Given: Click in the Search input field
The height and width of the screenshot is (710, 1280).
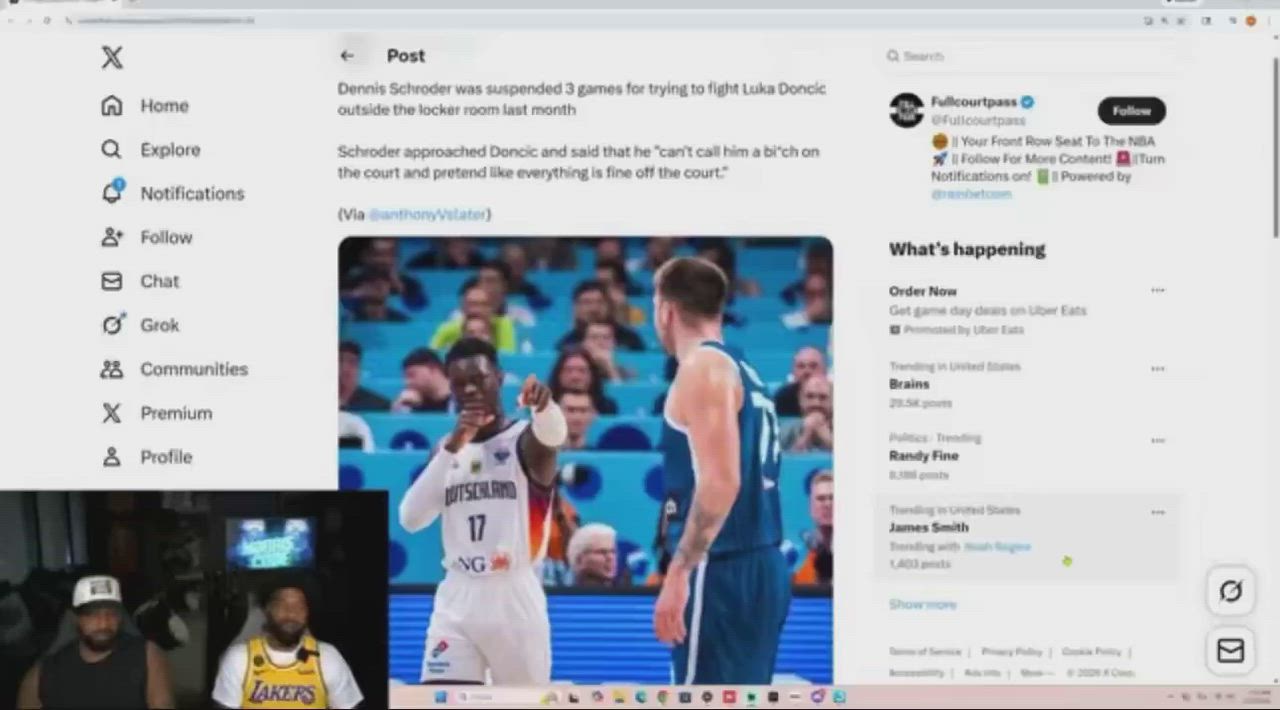Looking at the screenshot, I should [1030, 57].
